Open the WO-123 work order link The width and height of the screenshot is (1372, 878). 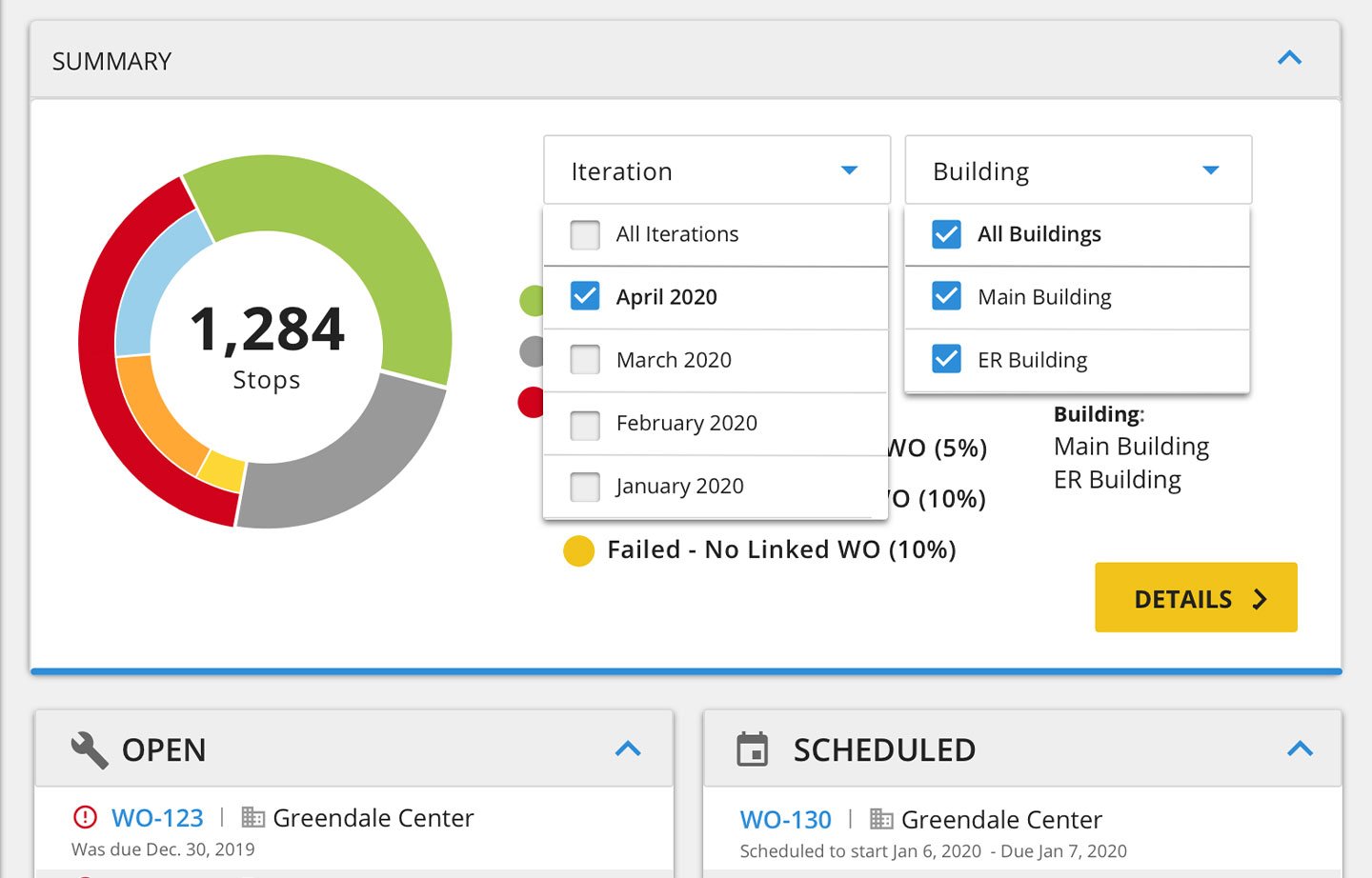pyautogui.click(x=157, y=818)
